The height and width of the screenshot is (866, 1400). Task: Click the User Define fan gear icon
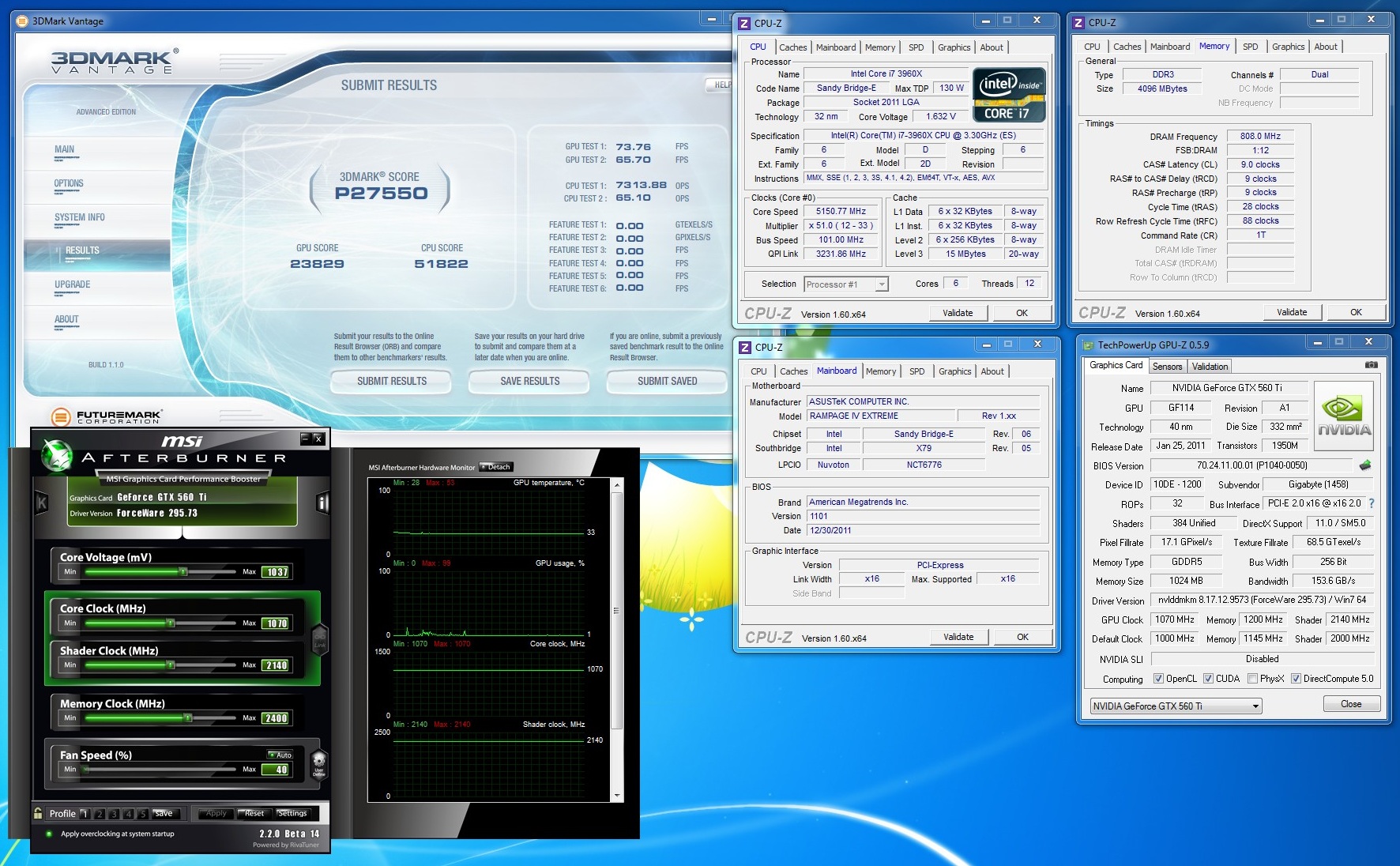tap(319, 764)
